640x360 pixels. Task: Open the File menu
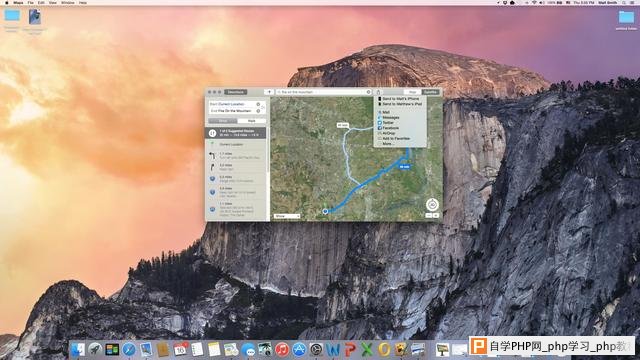31,2
